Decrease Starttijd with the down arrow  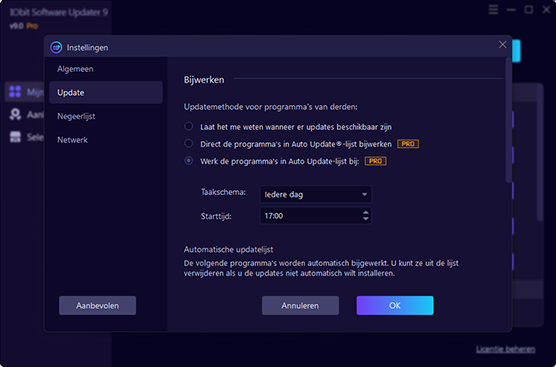pos(366,219)
